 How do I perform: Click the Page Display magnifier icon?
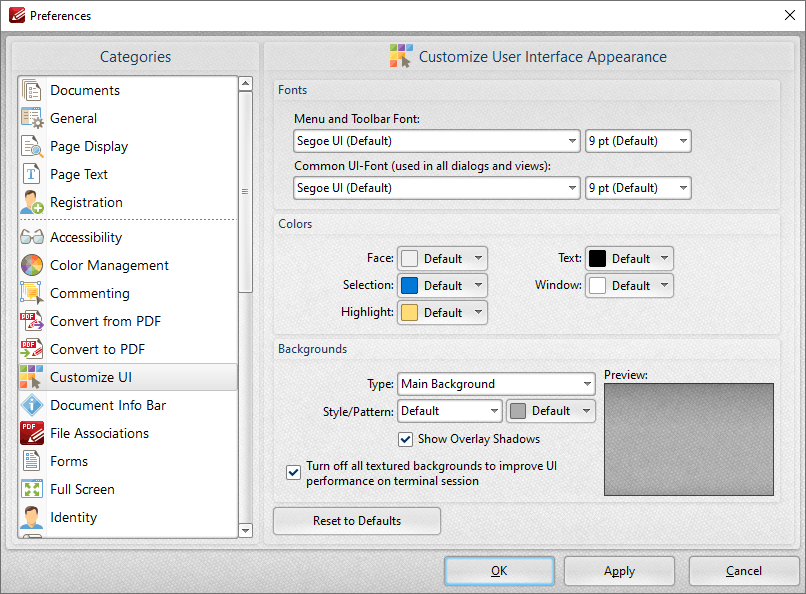[x=32, y=146]
